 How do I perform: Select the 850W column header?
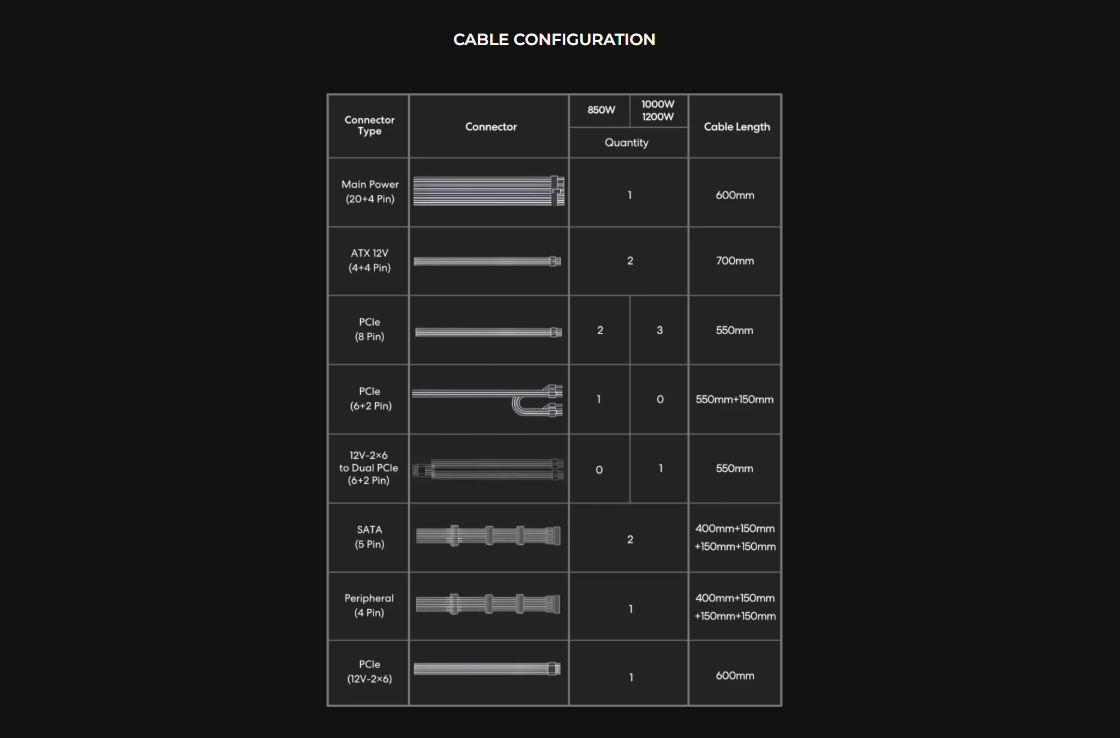pos(601,110)
